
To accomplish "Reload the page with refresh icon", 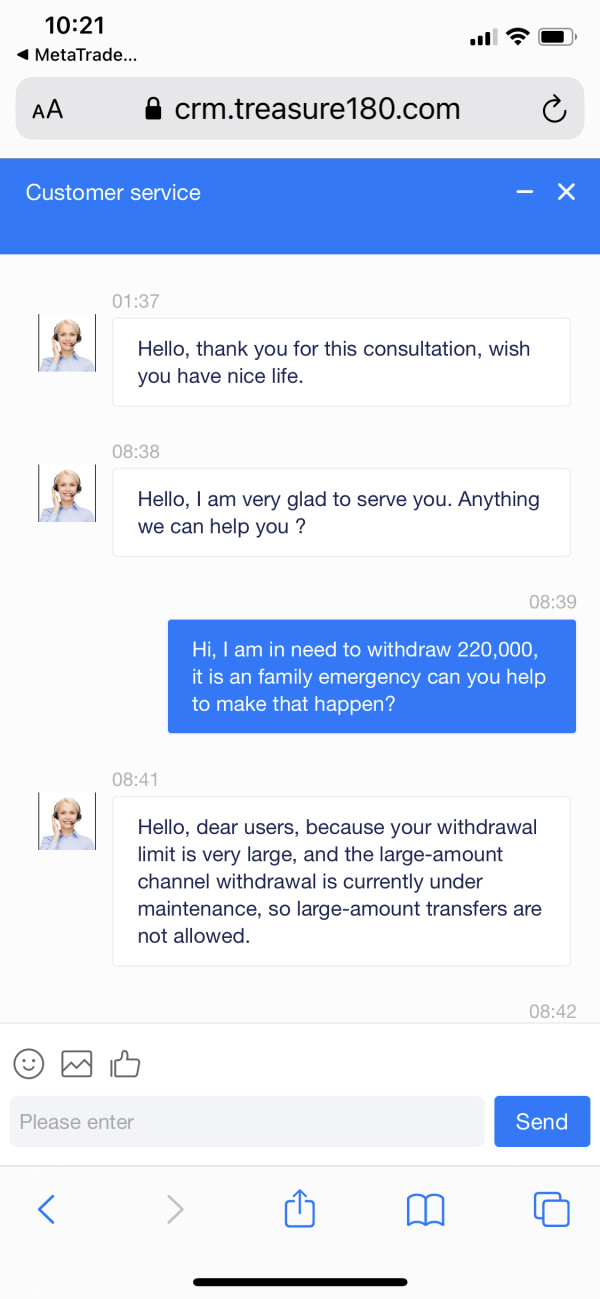I will (554, 109).
